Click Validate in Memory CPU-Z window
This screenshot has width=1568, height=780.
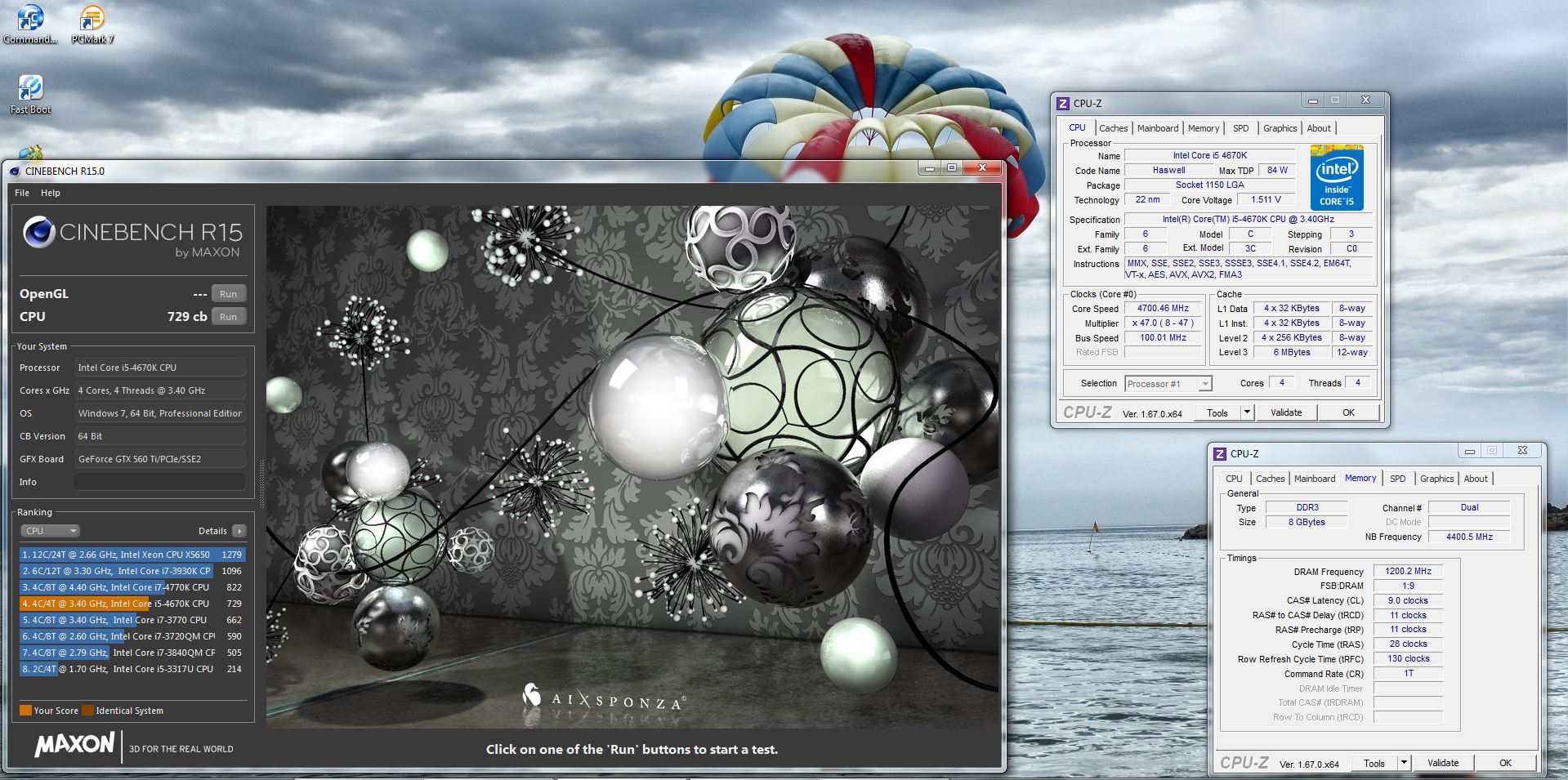[x=1443, y=763]
